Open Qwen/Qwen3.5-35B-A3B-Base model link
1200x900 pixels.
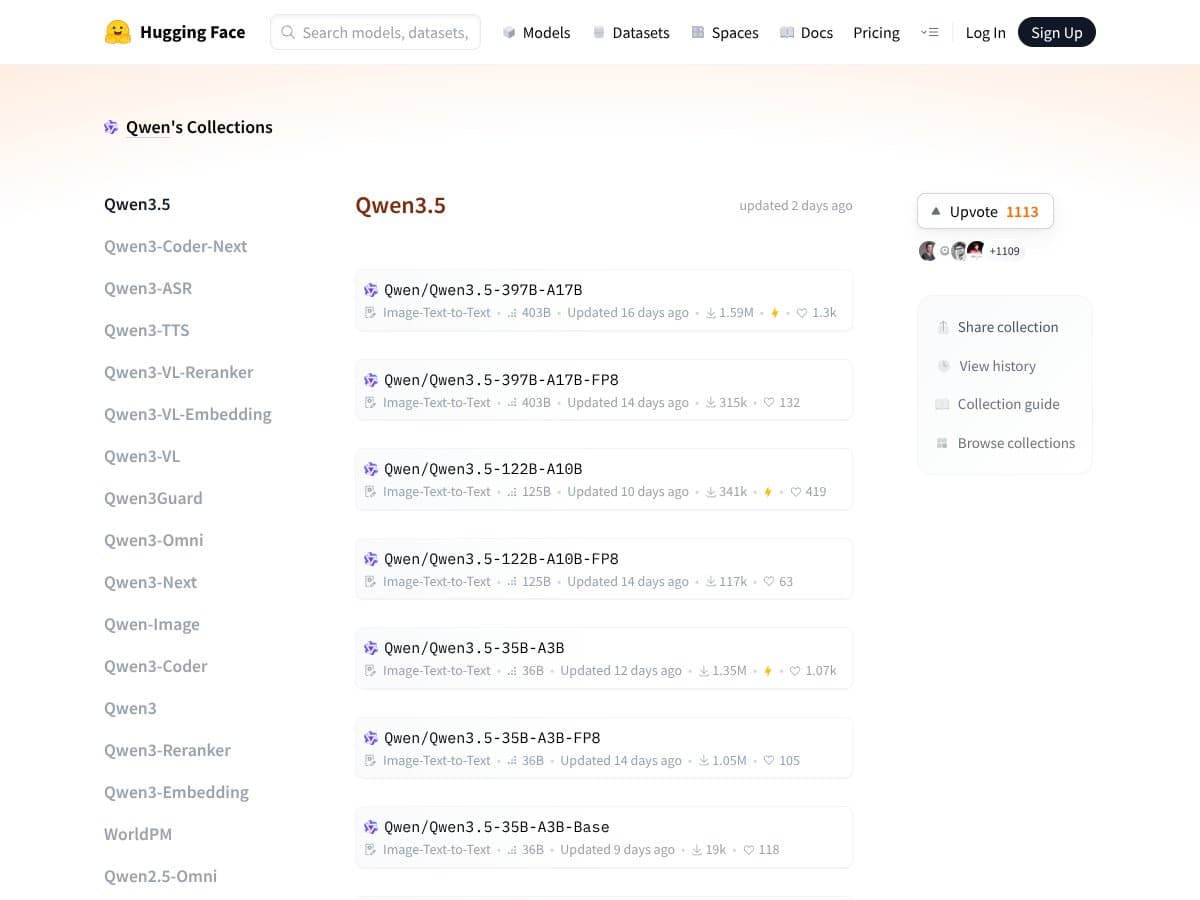[497, 827]
